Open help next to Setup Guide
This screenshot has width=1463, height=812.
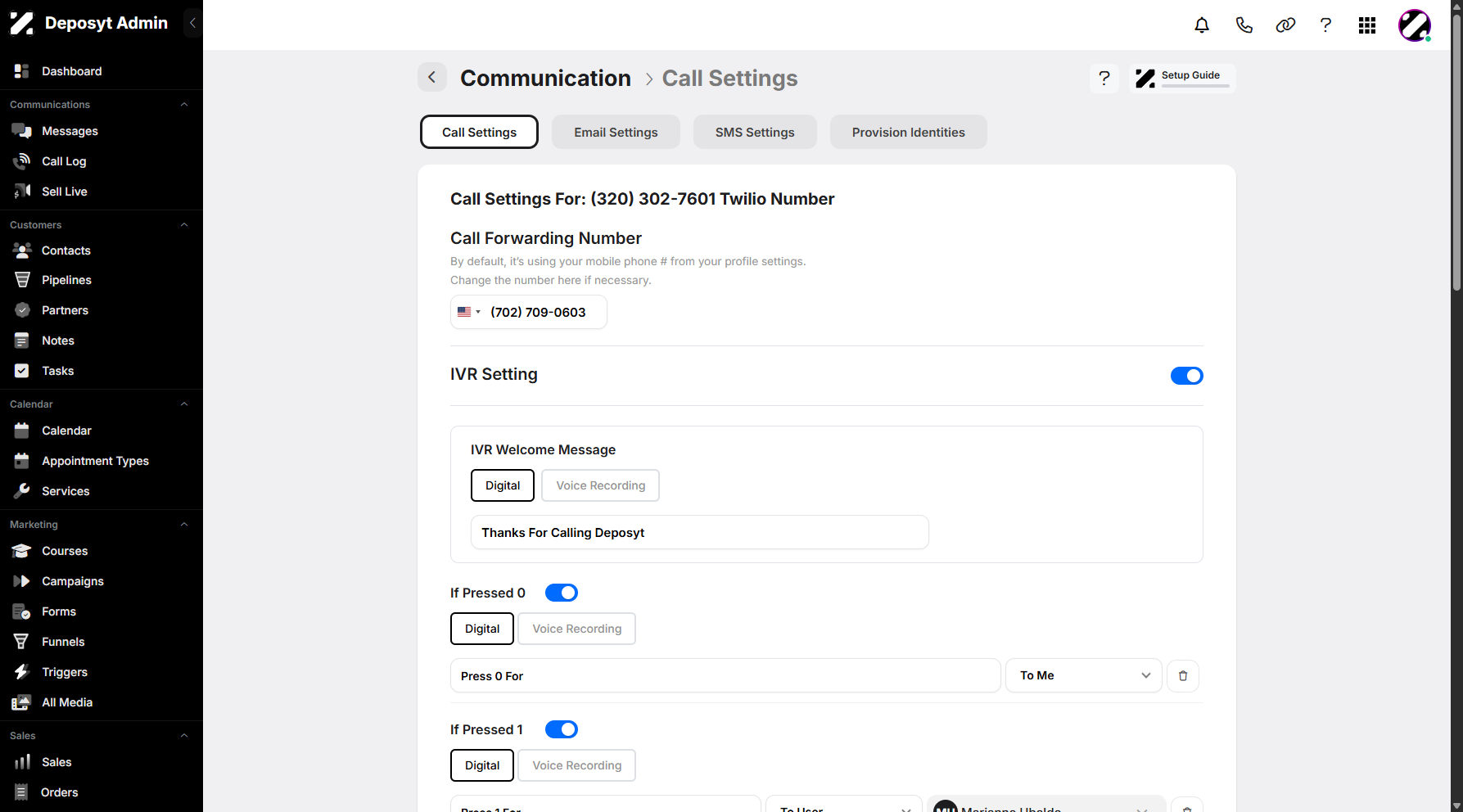coord(1104,79)
